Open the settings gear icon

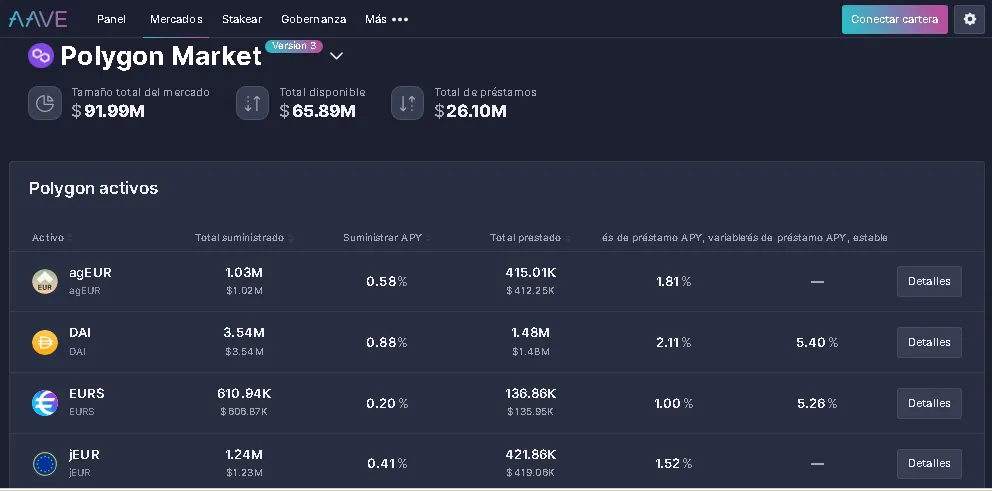[x=969, y=19]
